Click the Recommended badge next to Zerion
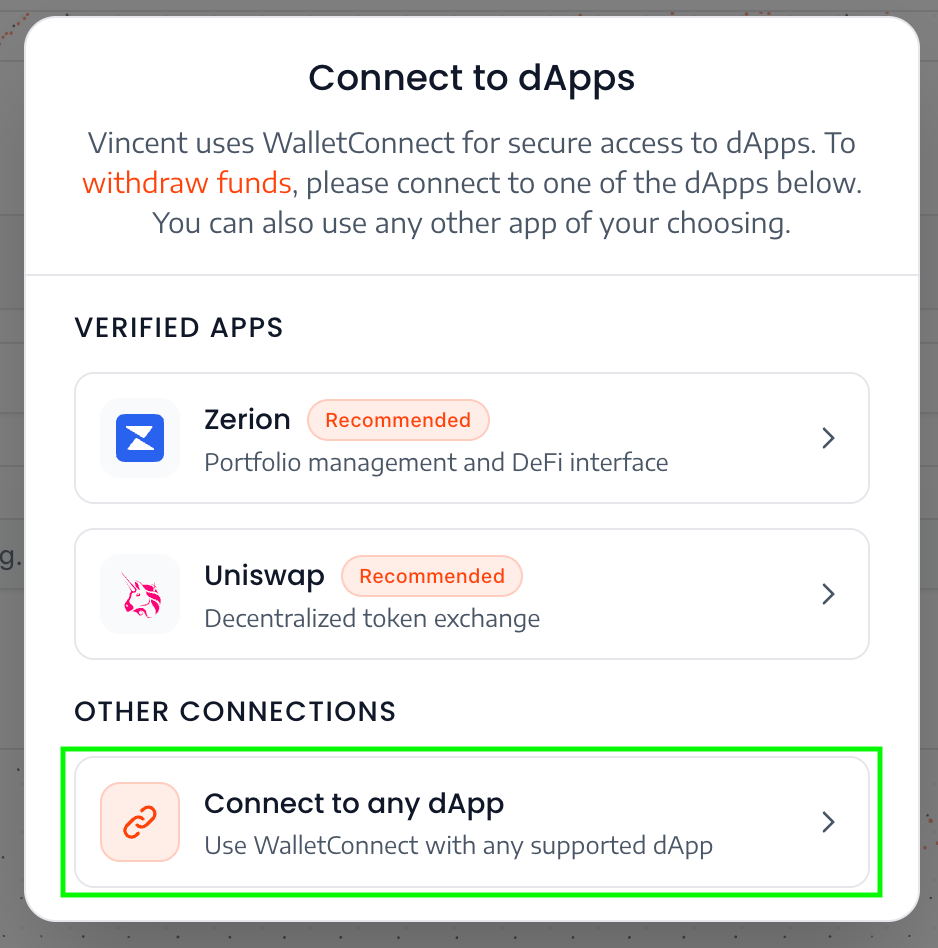 tap(398, 420)
